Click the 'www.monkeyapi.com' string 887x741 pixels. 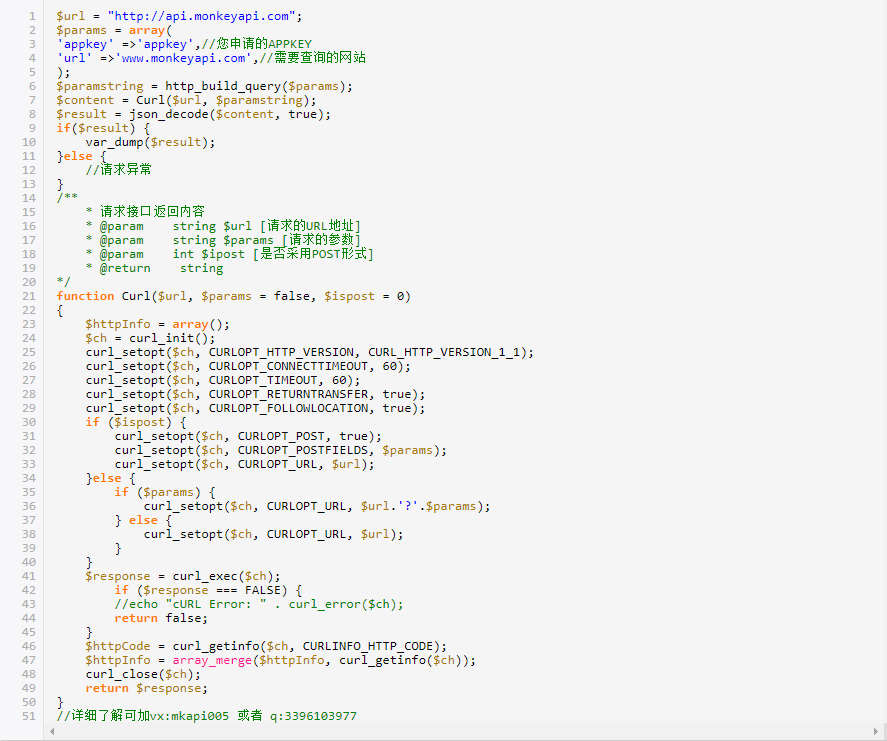click(183, 58)
